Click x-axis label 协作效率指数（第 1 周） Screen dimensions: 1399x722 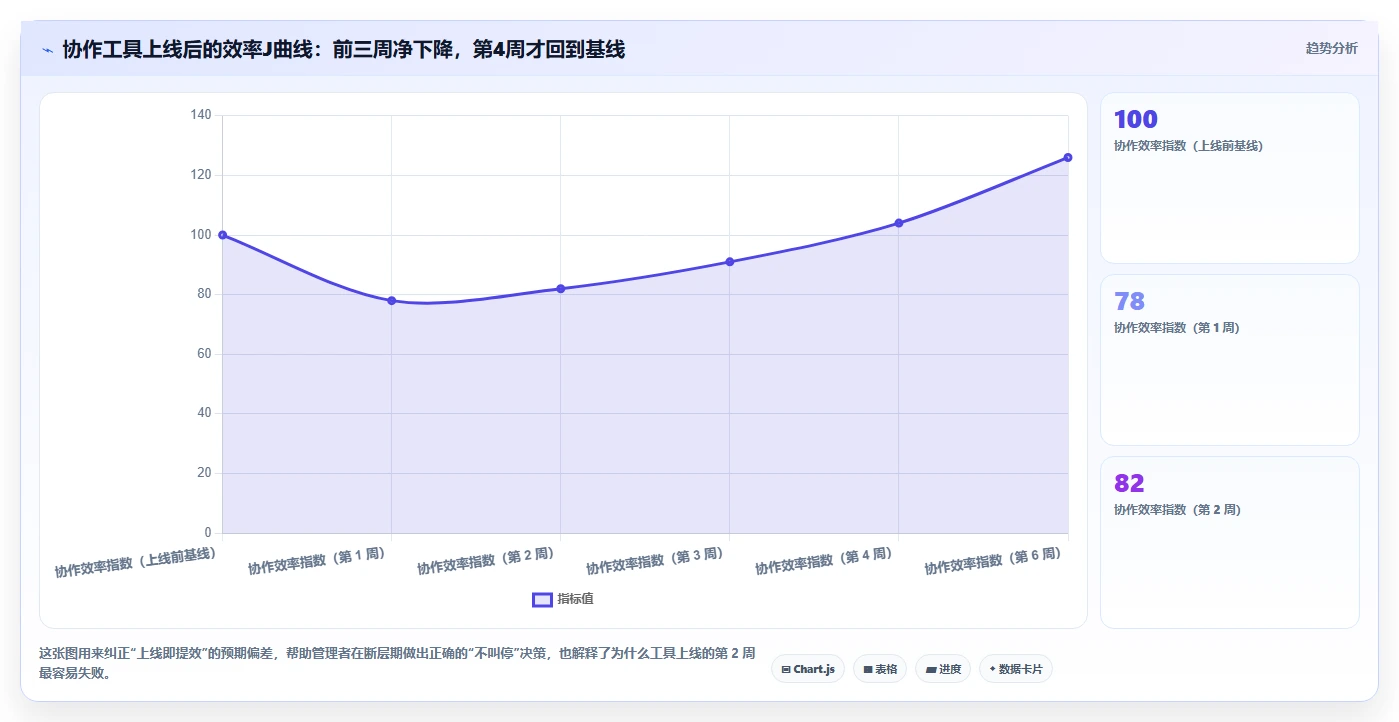[316, 561]
